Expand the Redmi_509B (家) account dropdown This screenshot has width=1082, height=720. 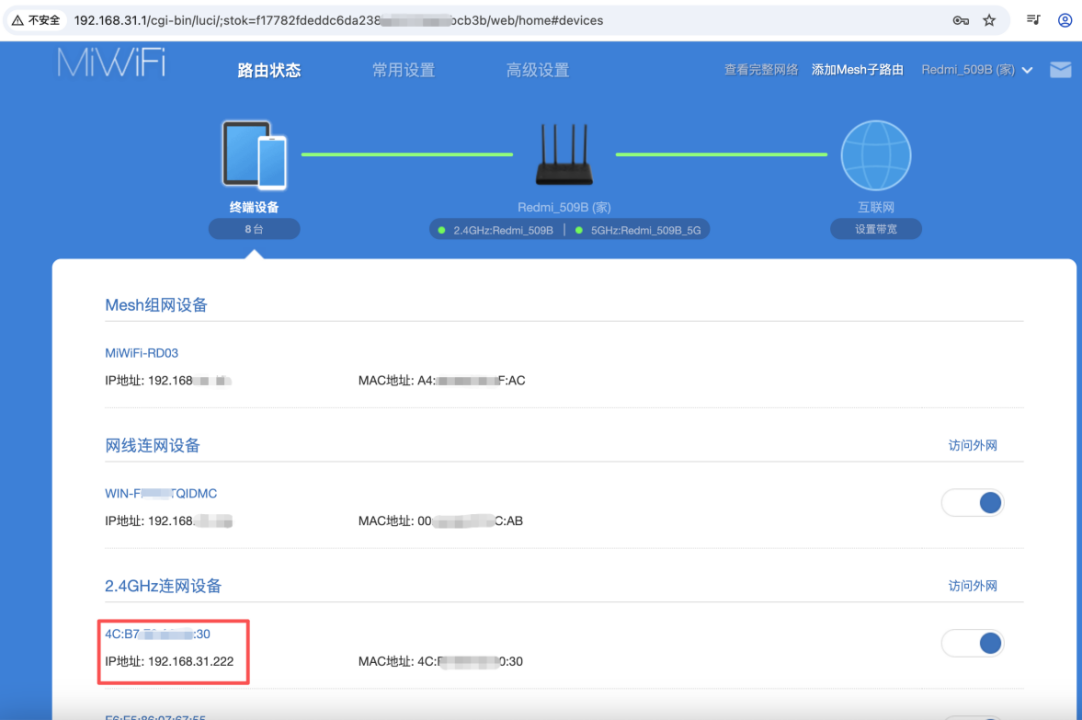click(976, 70)
